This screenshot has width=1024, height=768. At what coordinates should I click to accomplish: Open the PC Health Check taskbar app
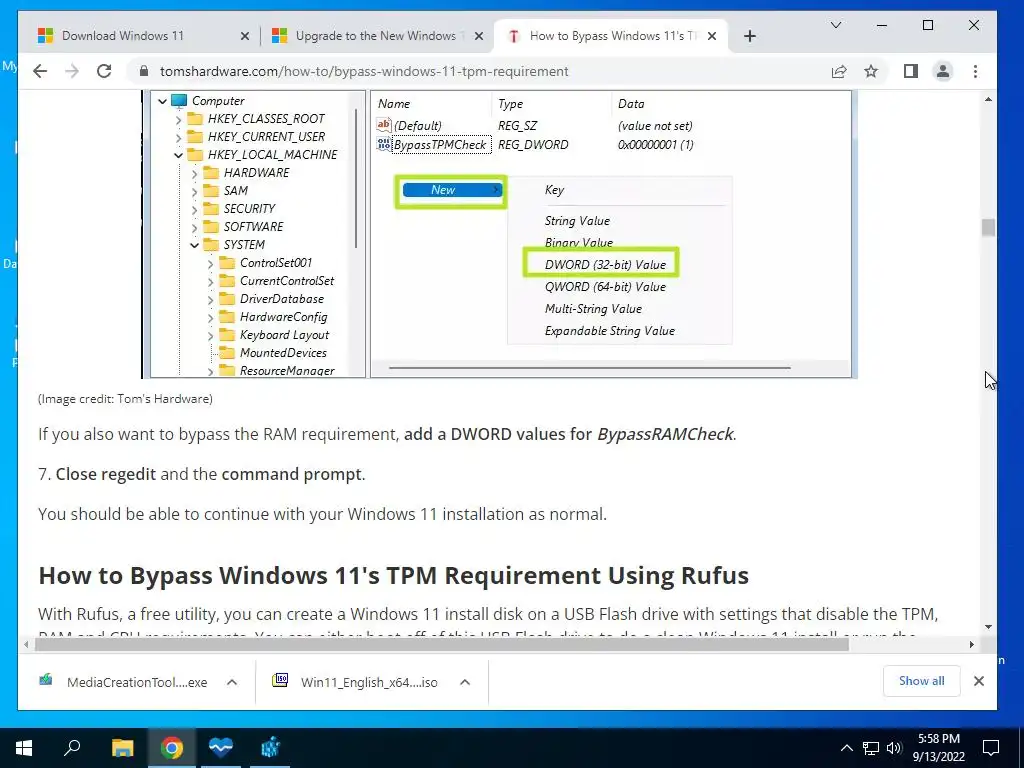tap(221, 748)
